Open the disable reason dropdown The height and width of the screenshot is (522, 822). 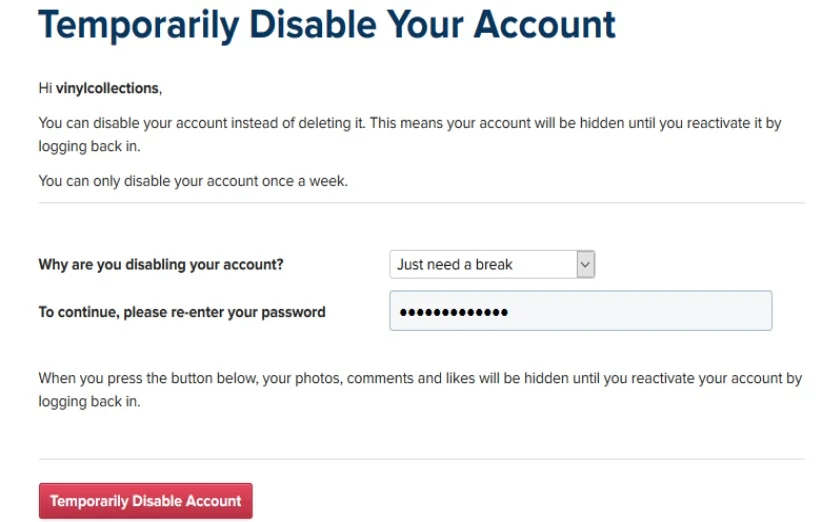(x=491, y=264)
